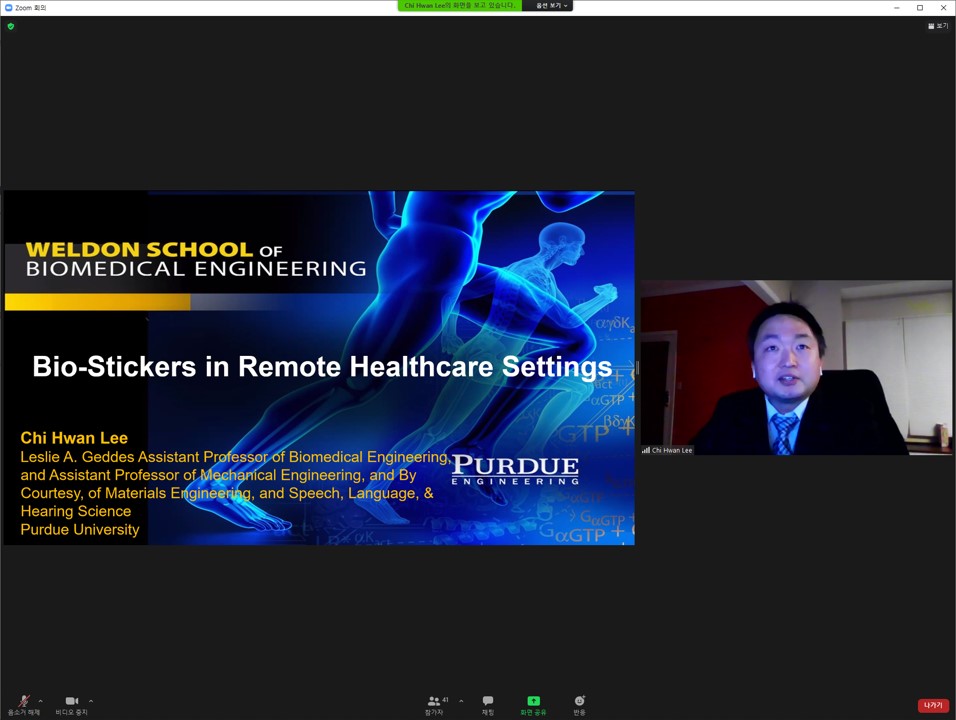Click the Zoom app icon in title bar
The image size is (956, 720).
(x=9, y=7)
